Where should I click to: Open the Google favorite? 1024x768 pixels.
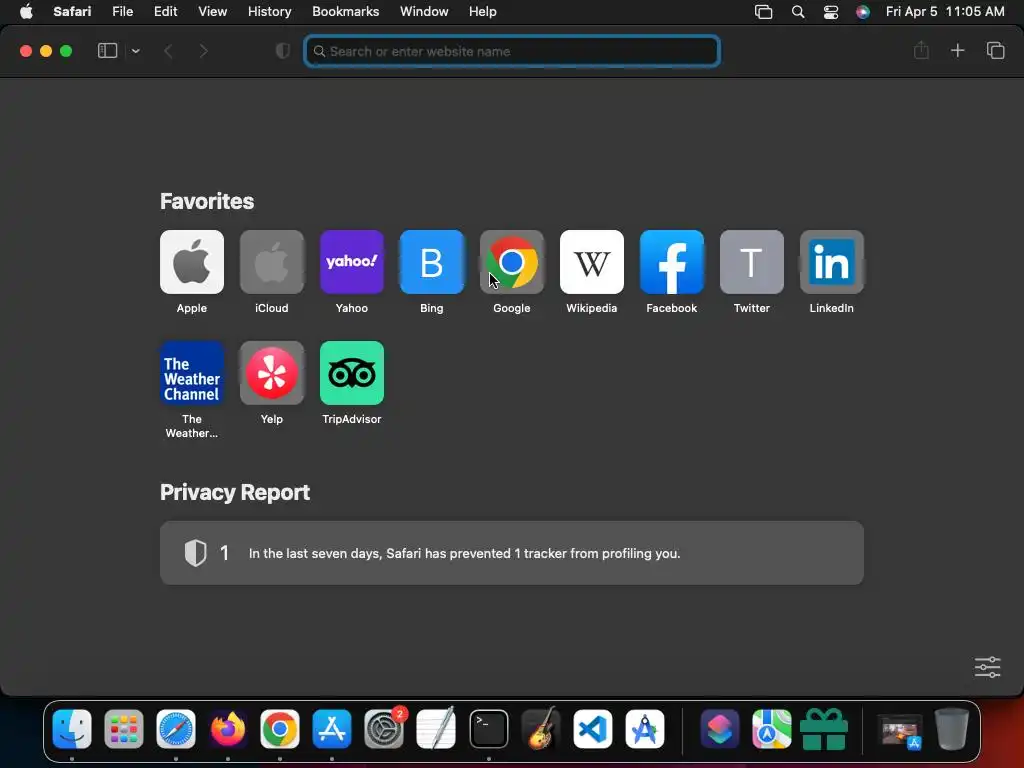(x=511, y=262)
